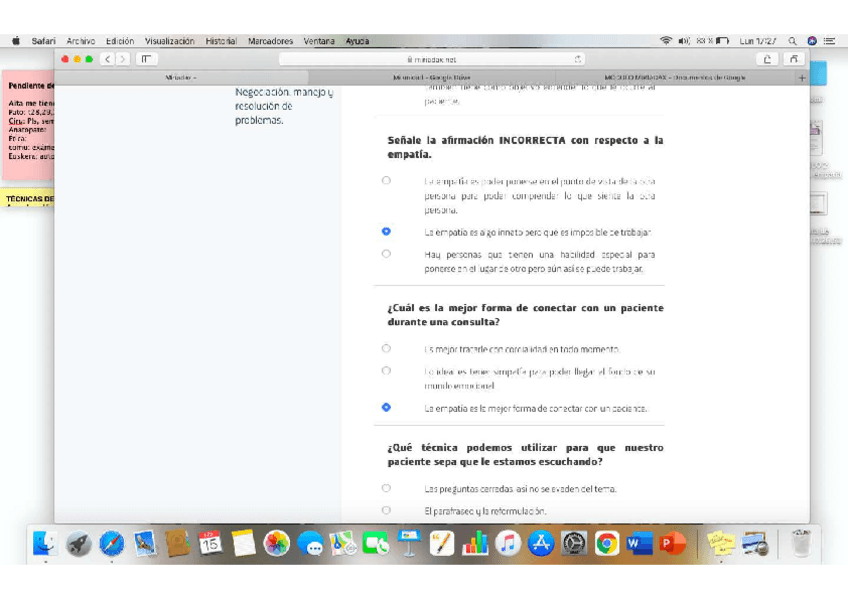Open Notification Center list icon in menu bar
Image resolution: width=848 pixels, height=599 pixels.
[829, 41]
